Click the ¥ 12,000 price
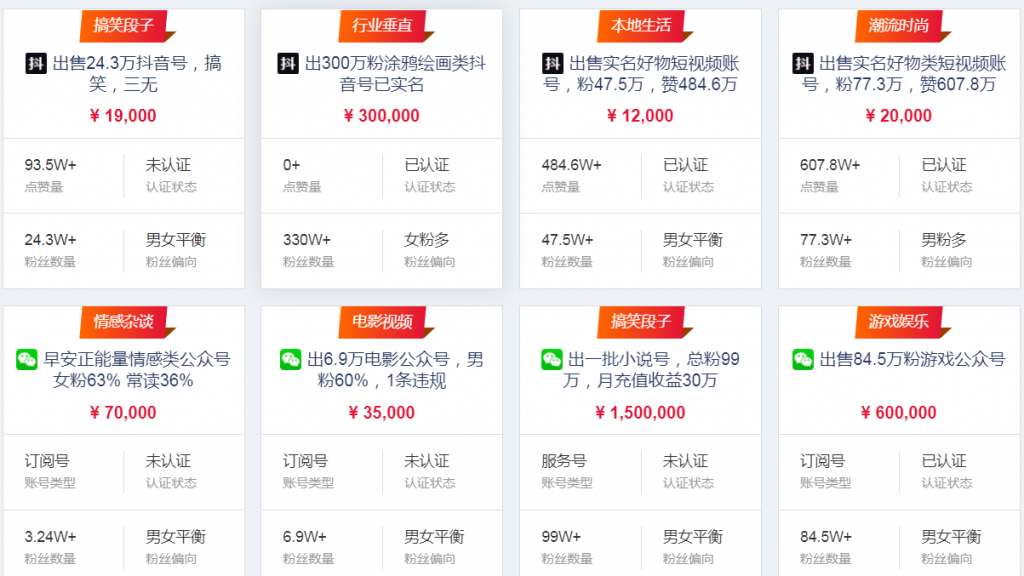 tap(640, 116)
